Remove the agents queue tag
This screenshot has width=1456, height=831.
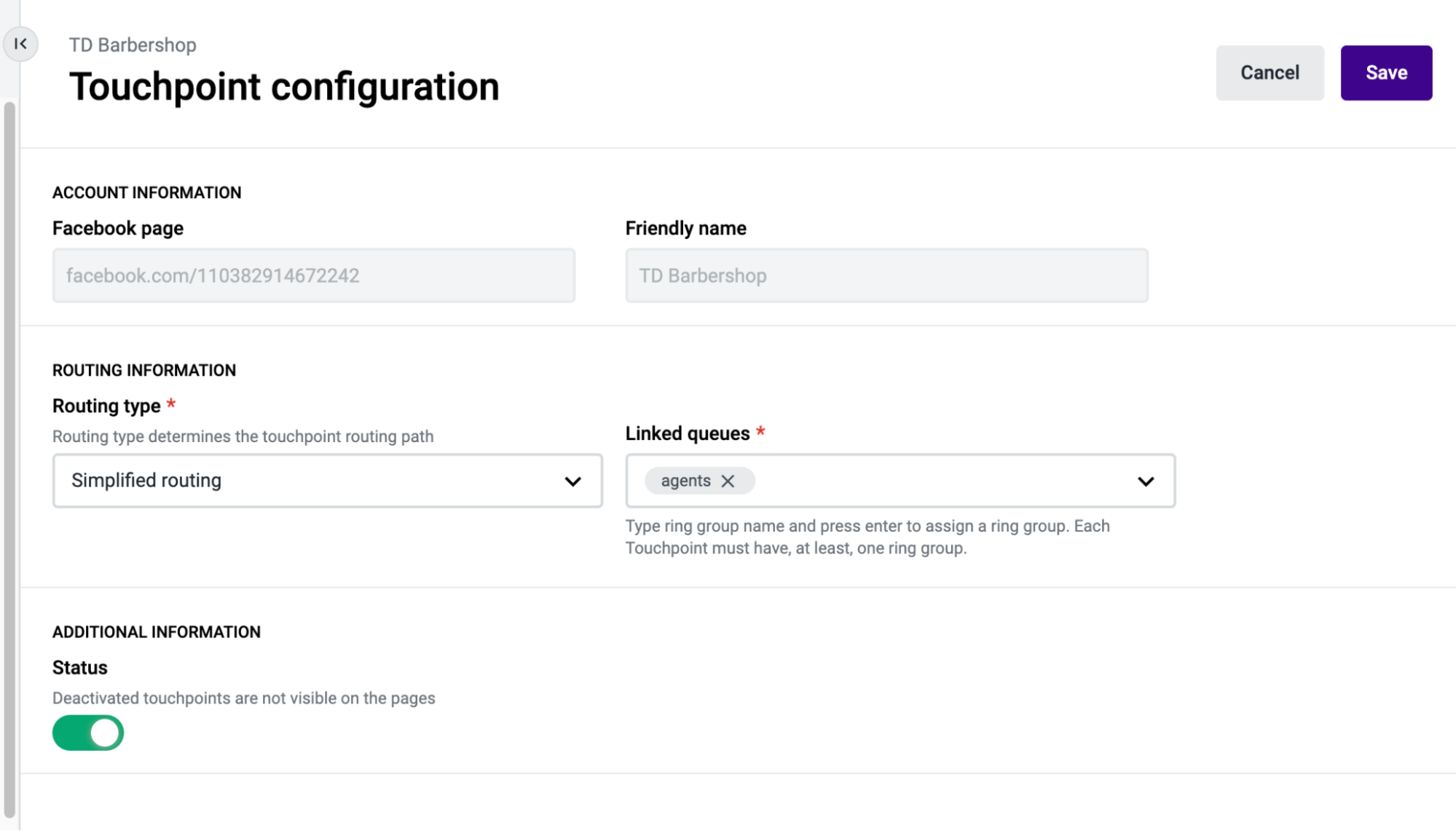(728, 481)
